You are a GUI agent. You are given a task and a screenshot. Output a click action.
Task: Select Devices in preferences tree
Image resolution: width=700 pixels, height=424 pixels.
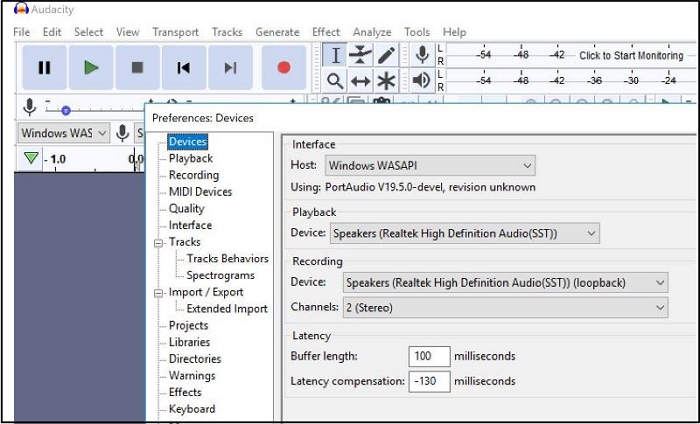pyautogui.click(x=188, y=141)
